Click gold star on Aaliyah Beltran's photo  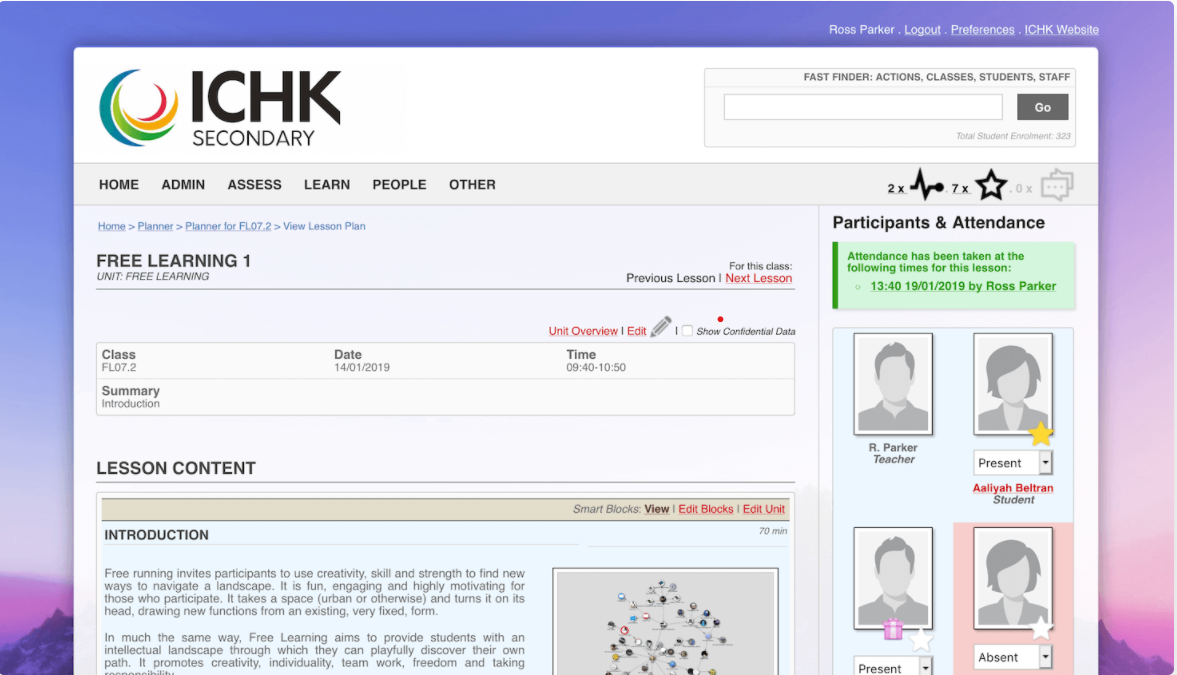1040,433
